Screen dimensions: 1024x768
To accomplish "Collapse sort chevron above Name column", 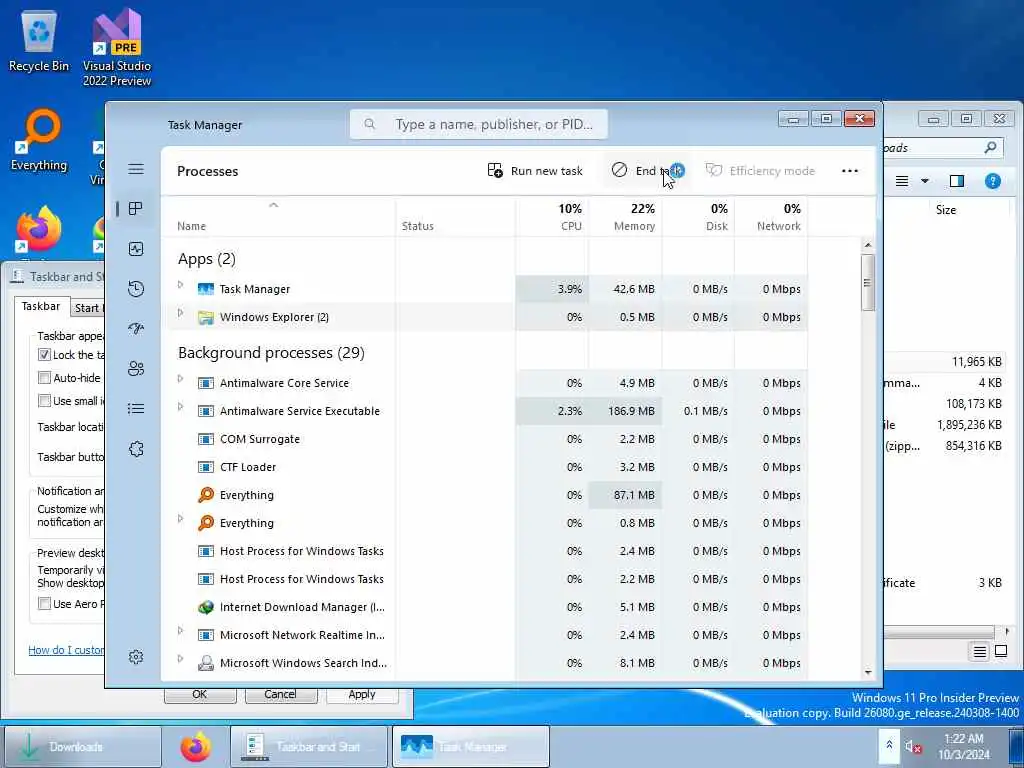I will click(274, 205).
